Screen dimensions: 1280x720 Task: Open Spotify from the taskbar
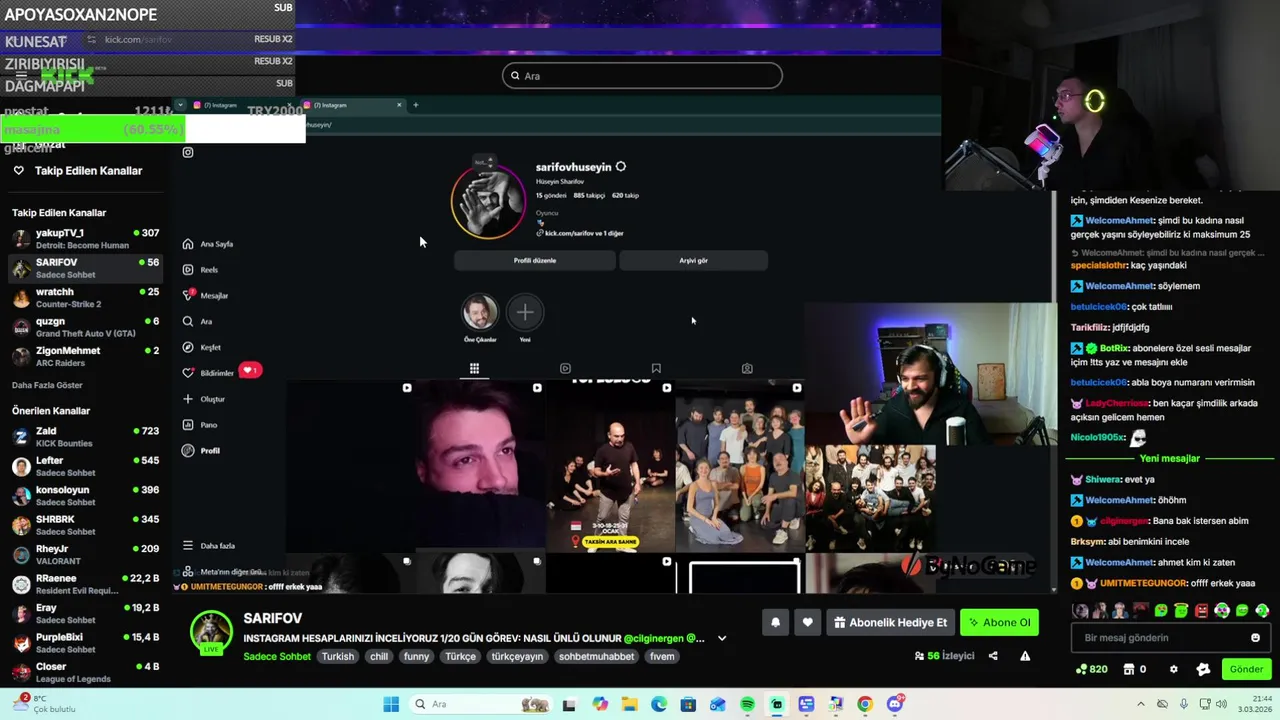pyautogui.click(x=747, y=704)
